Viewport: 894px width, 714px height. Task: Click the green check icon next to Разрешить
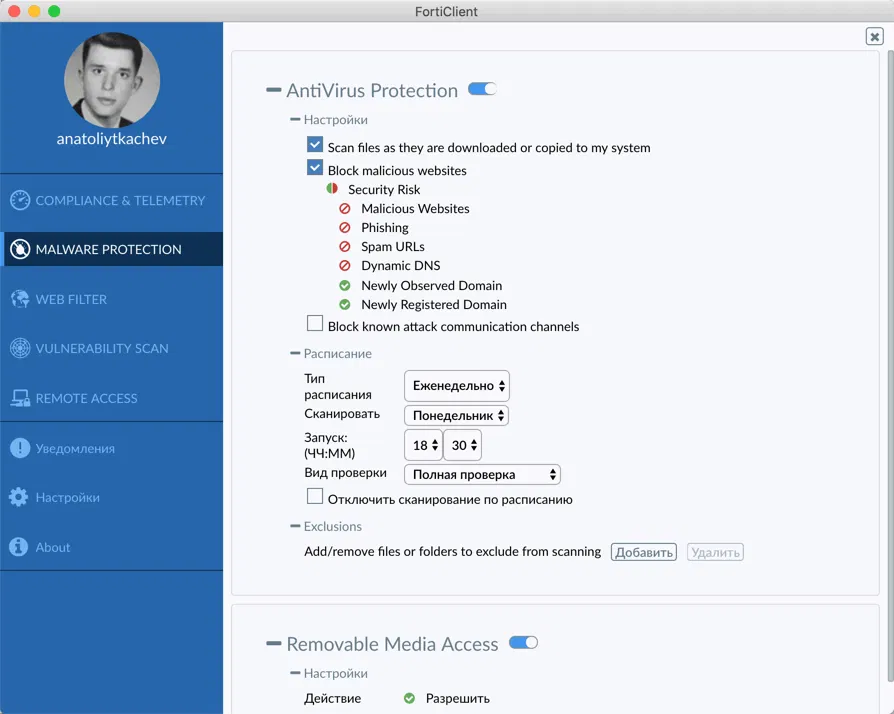point(409,698)
